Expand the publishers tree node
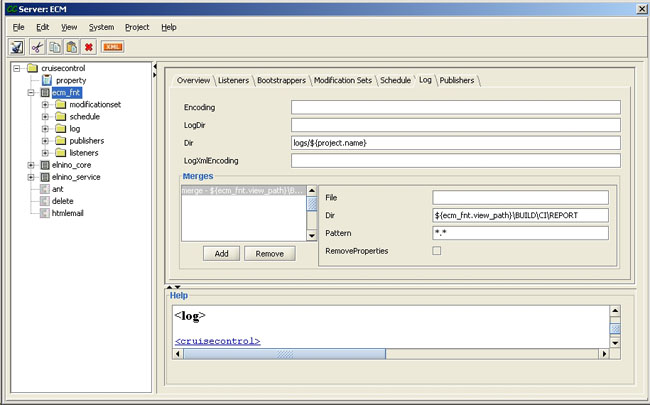 point(45,141)
